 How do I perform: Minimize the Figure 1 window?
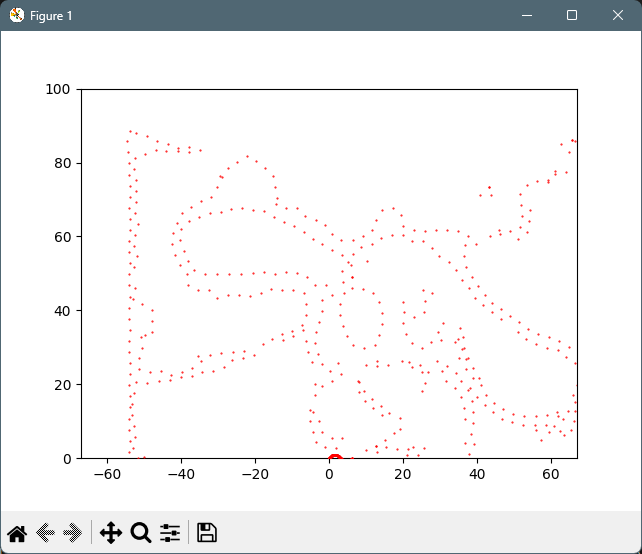pyautogui.click(x=526, y=16)
